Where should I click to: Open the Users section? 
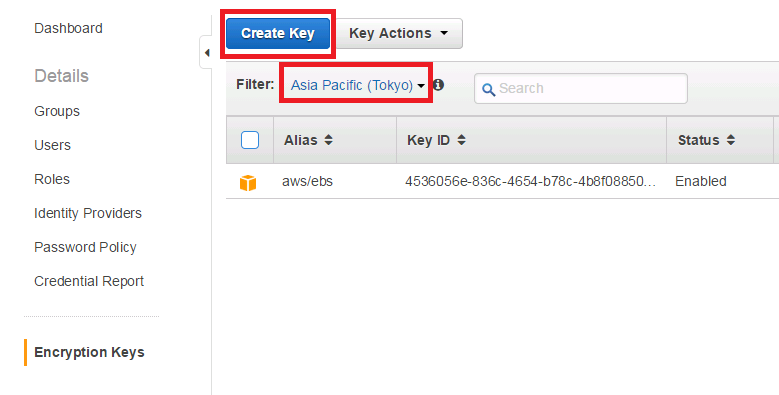point(52,145)
